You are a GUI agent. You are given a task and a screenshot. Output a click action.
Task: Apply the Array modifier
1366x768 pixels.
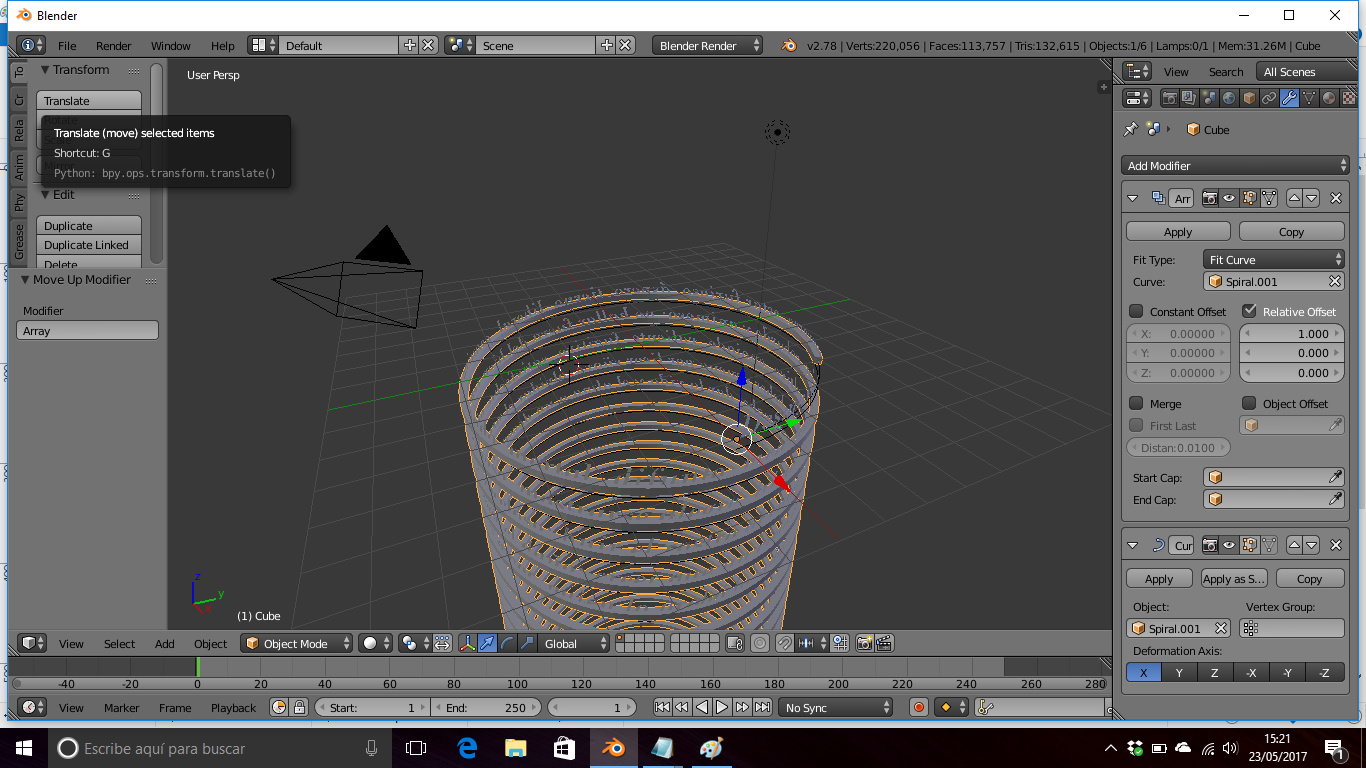1178,231
